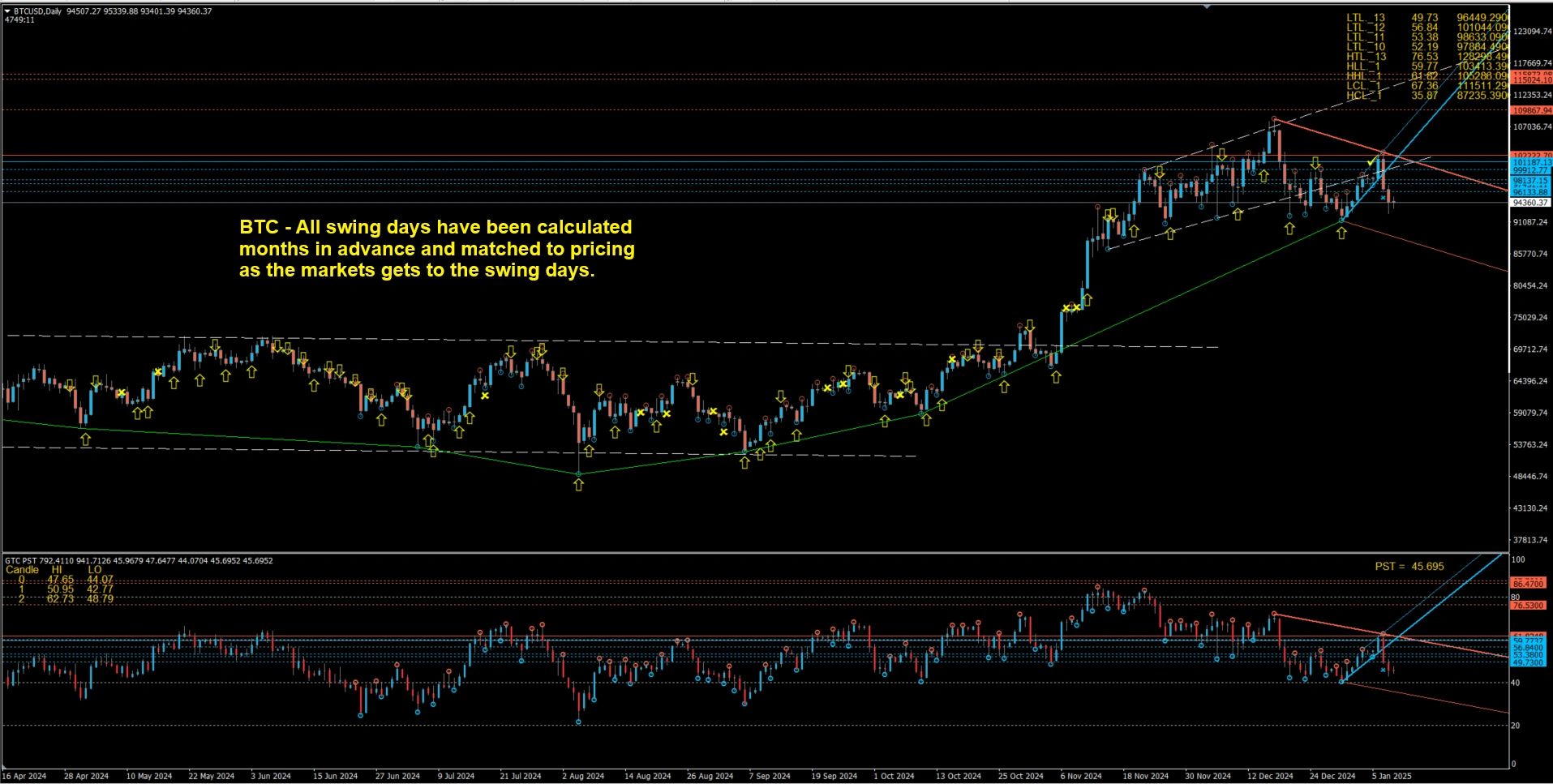Click the LTL._11 row showing 53.38
Viewport: 1553px width, 784px height.
[x=1426, y=36]
